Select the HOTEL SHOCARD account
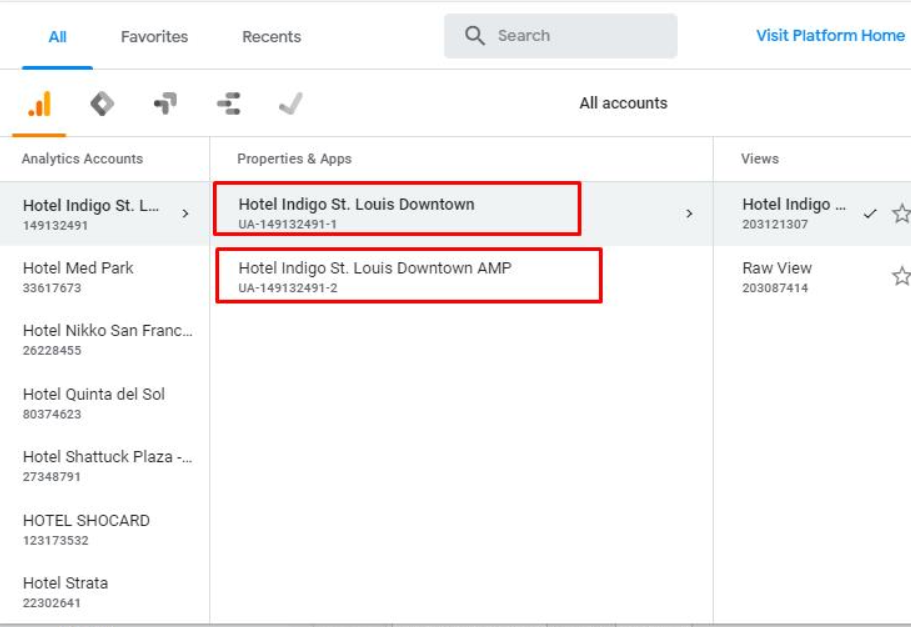Image resolution: width=911 pixels, height=627 pixels. click(105, 529)
